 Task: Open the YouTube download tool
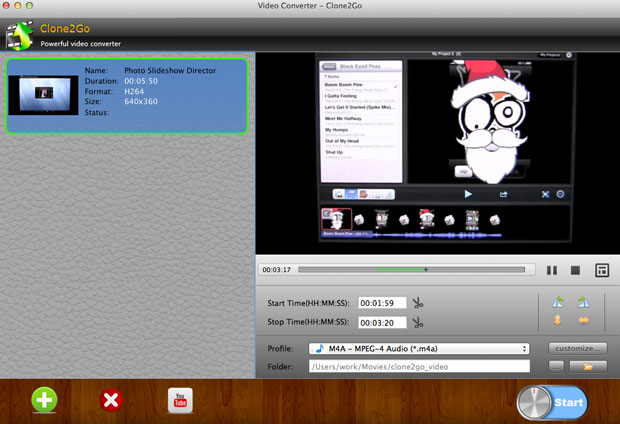click(x=180, y=401)
